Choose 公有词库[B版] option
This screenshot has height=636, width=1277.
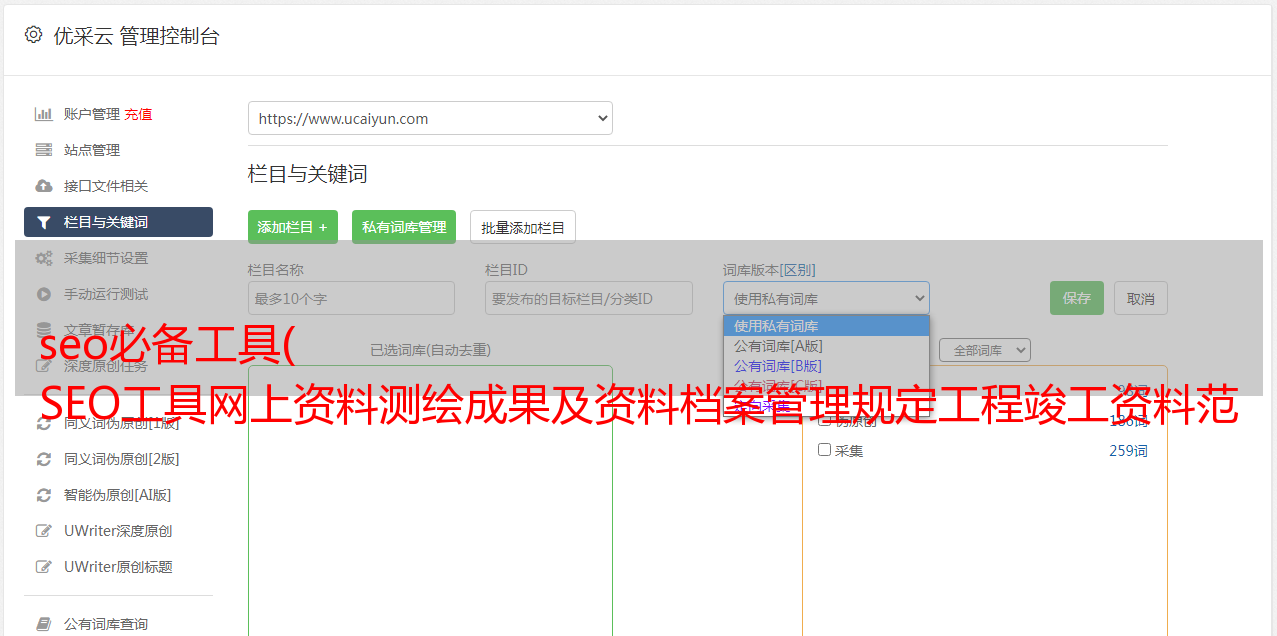pos(826,366)
